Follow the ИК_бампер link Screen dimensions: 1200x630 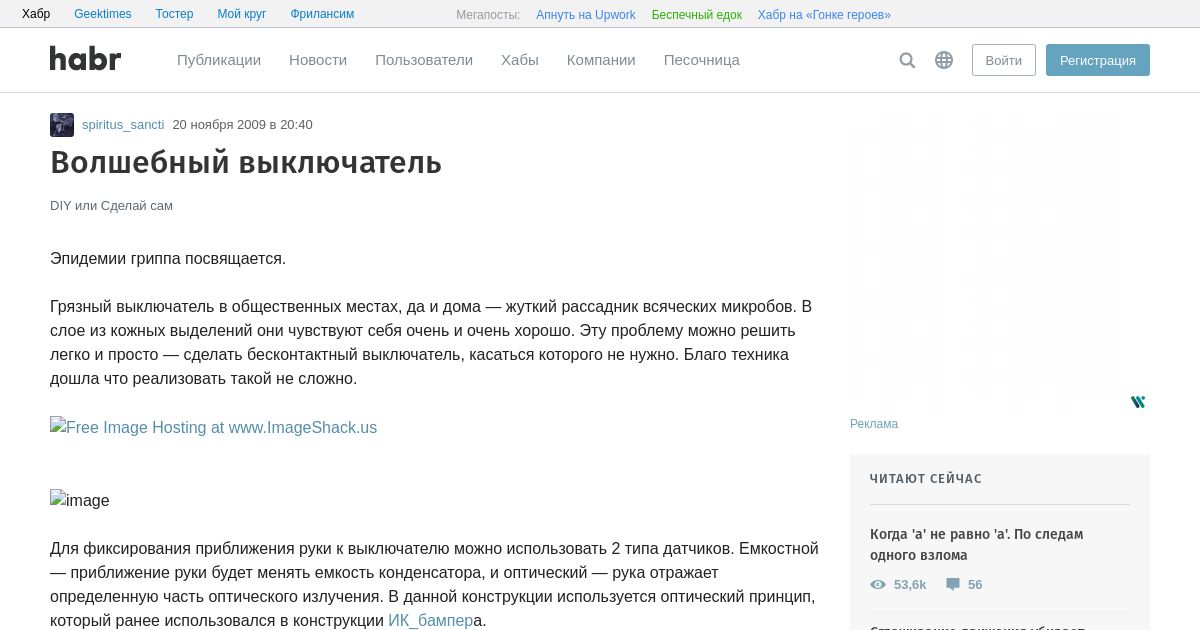430,621
